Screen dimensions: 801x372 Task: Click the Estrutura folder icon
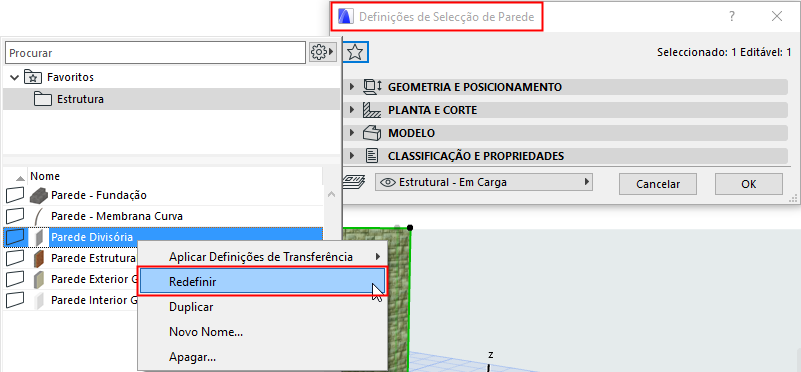[x=42, y=99]
